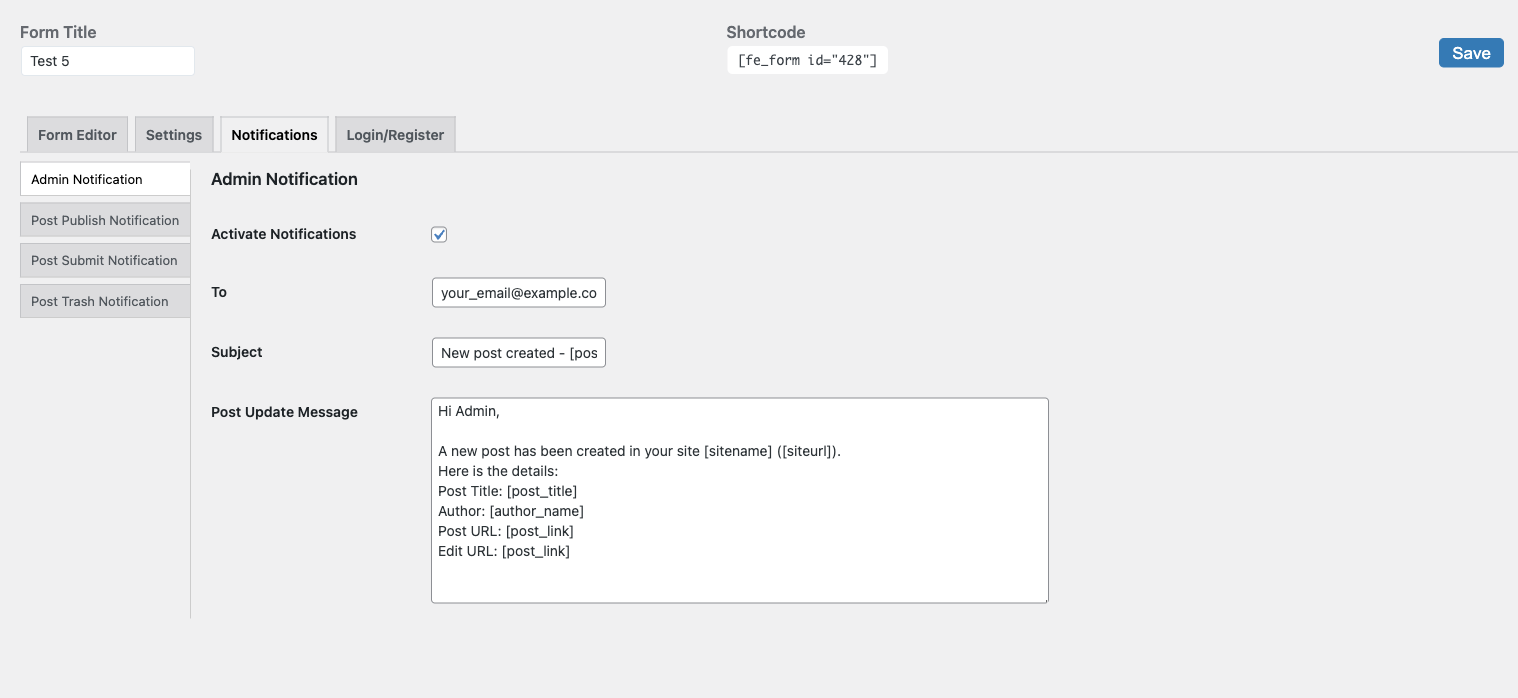Go to the Login/Register tab
This screenshot has width=1518, height=698.
[395, 135]
